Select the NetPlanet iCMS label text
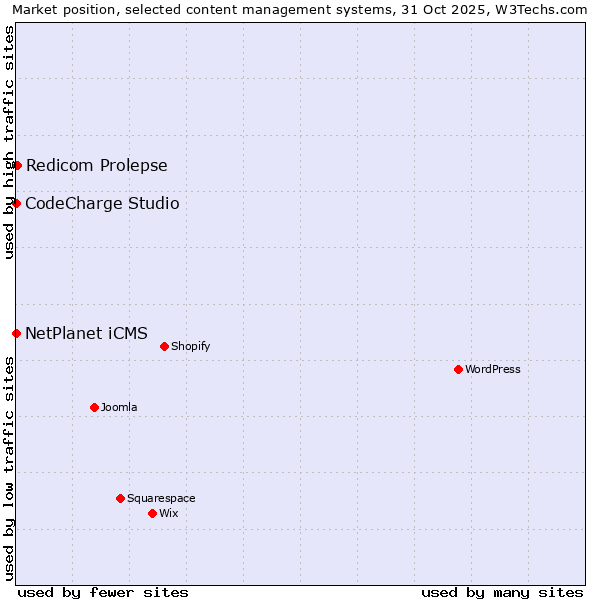 coord(86,334)
